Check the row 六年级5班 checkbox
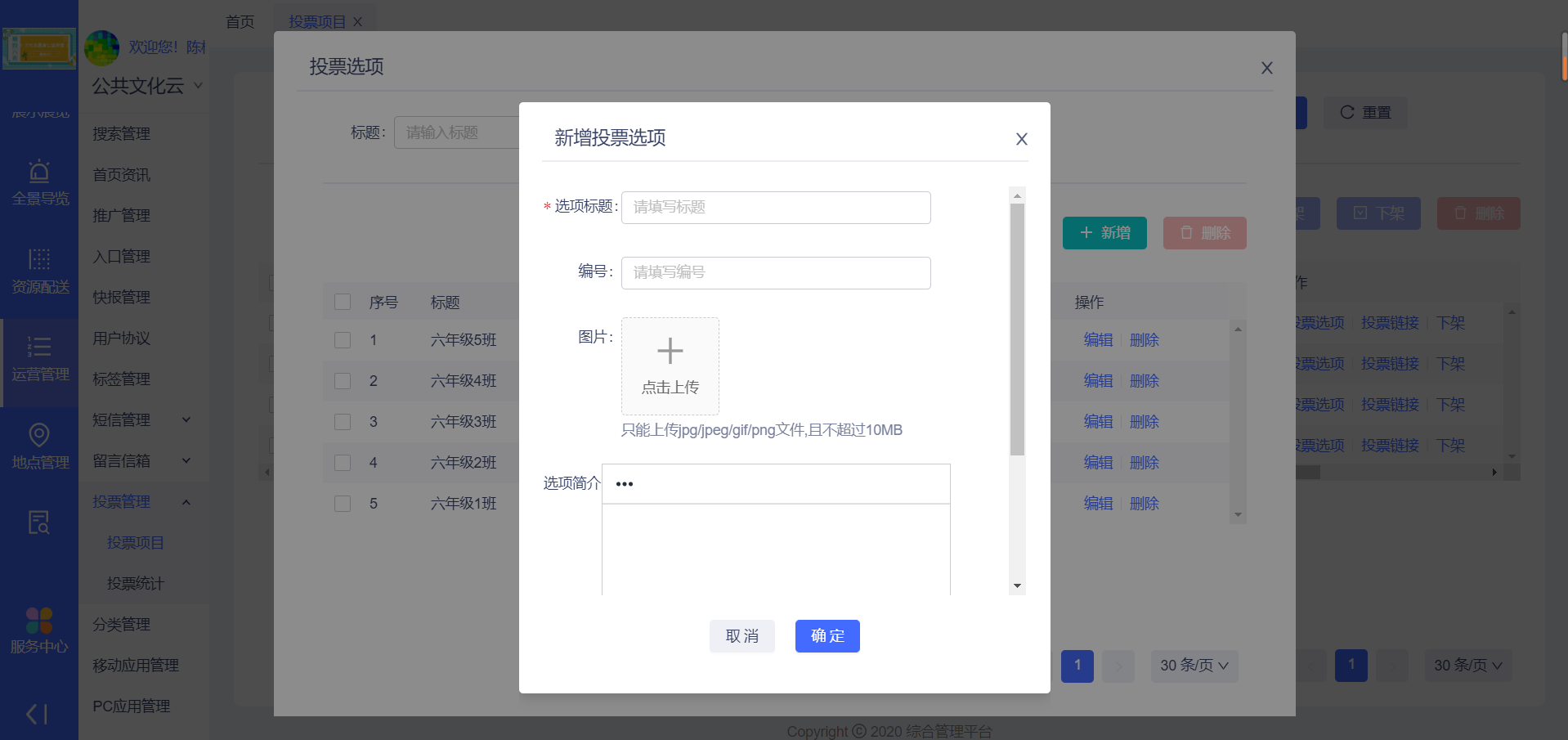This screenshot has height=740, width=1568. click(343, 340)
